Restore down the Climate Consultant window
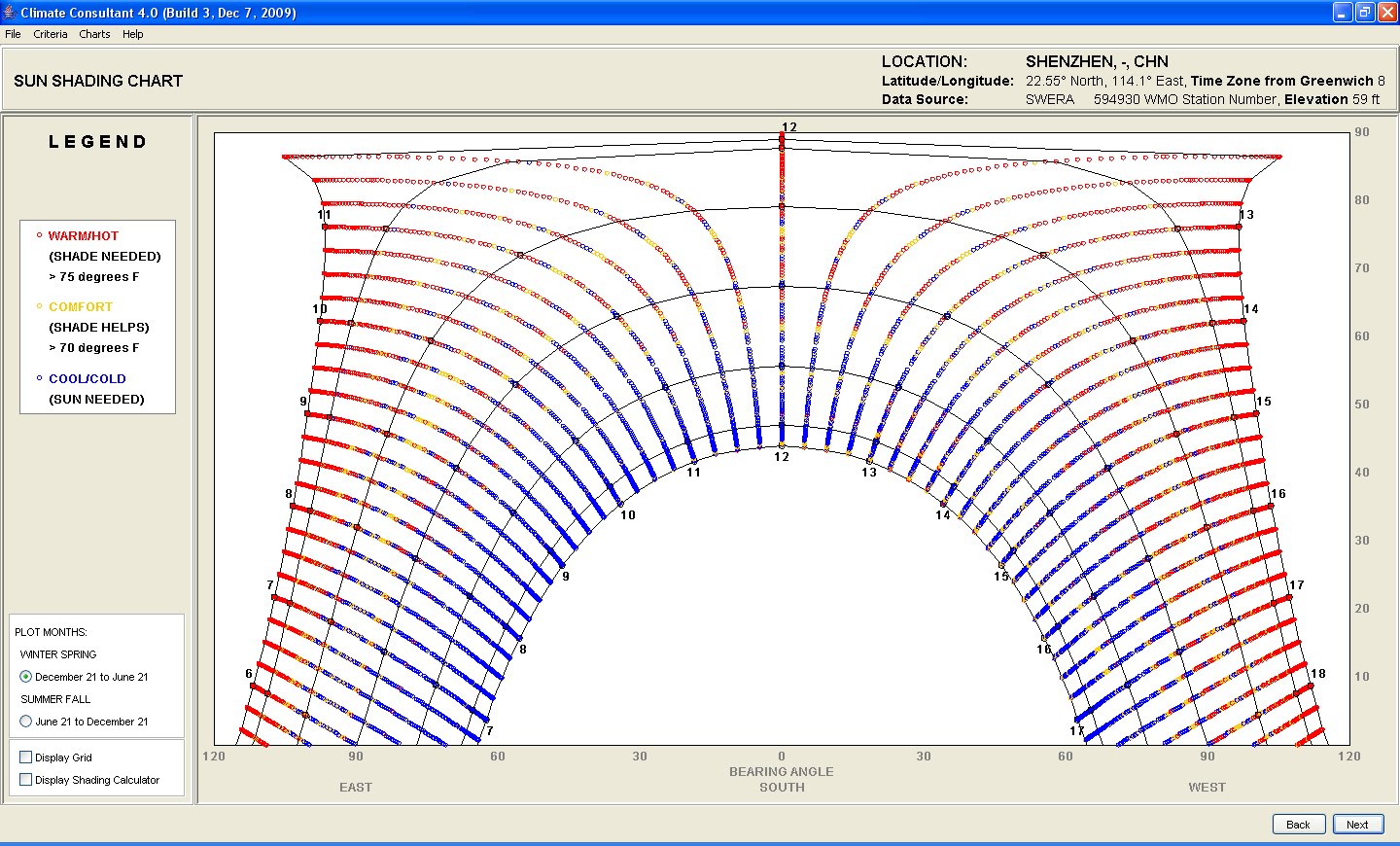The height and width of the screenshot is (846, 1400). coord(1365,13)
